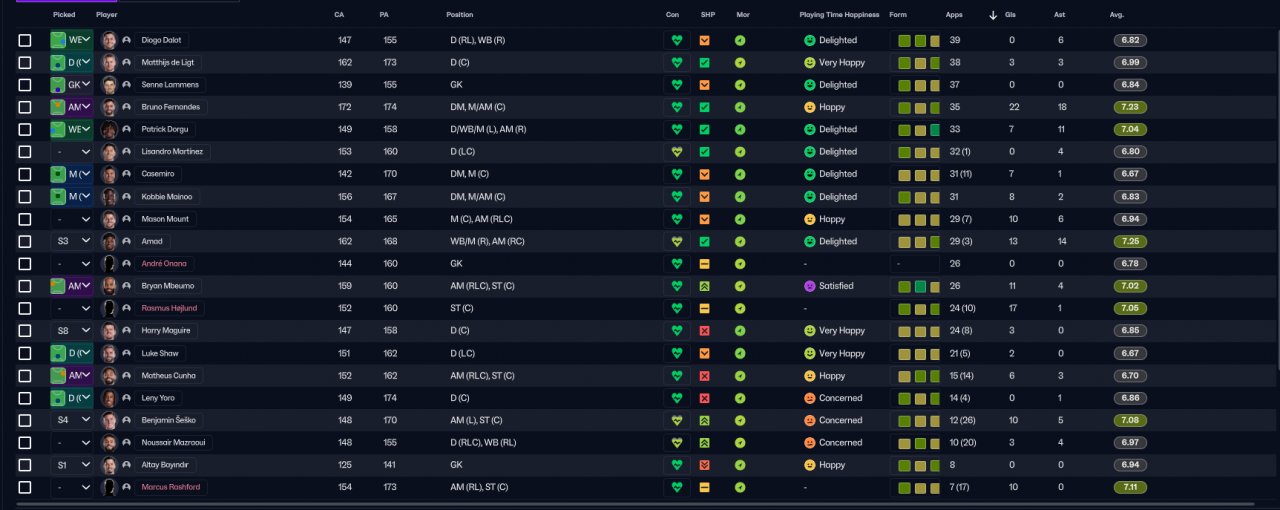1280x510 pixels.
Task: Open the S3 picked dropdown for Amad
Action: (71, 241)
